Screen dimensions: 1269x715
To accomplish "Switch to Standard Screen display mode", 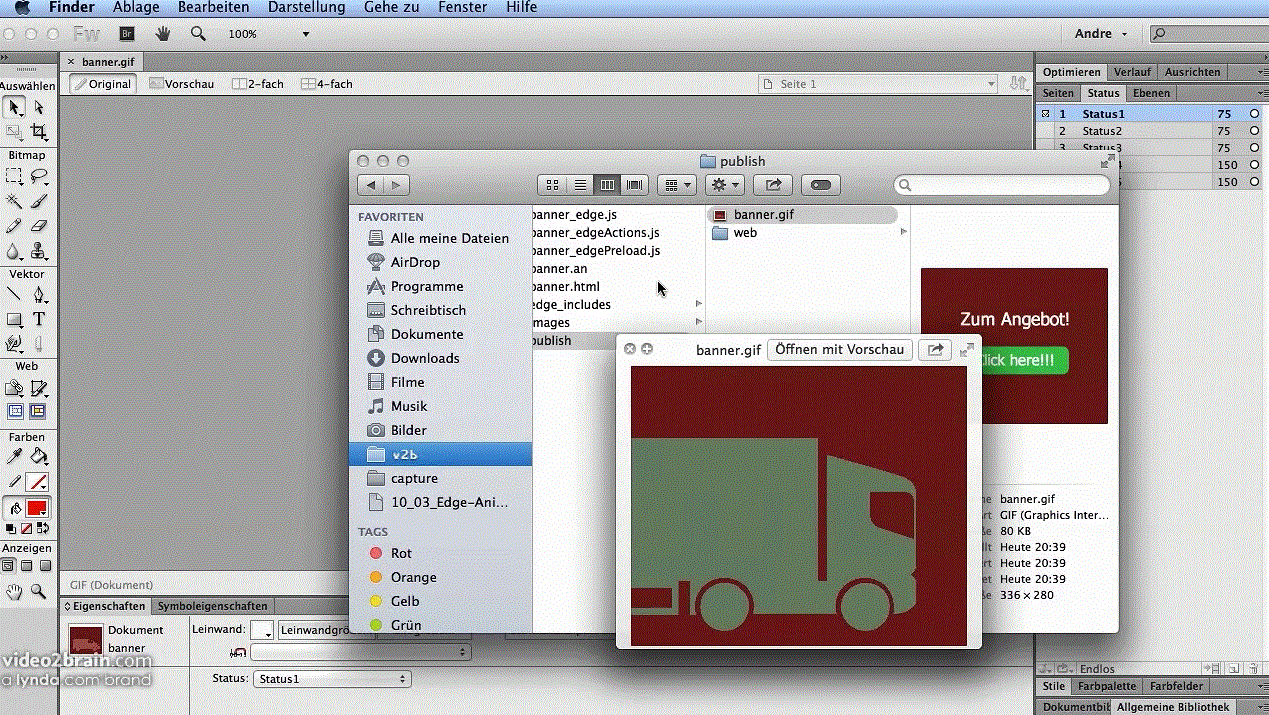I will point(9,566).
